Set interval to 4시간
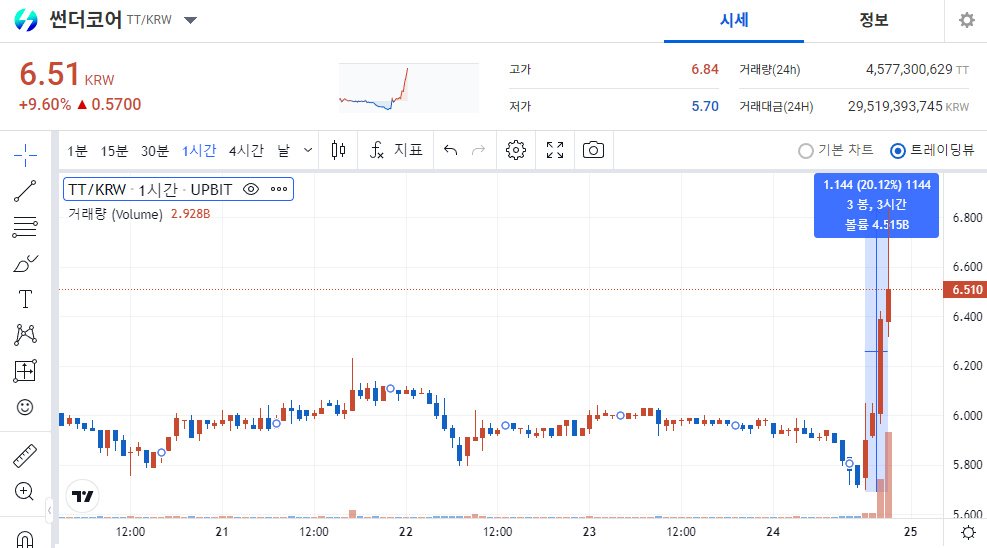Image resolution: width=987 pixels, height=548 pixels. point(246,151)
